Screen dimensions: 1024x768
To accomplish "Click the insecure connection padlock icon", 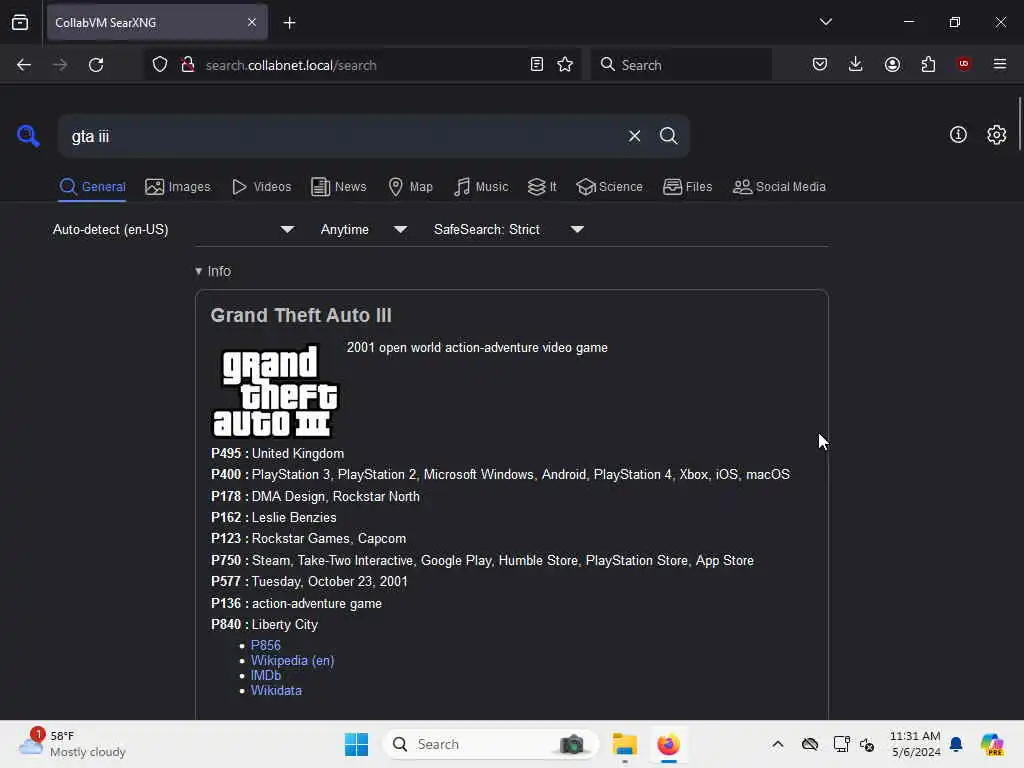I will click(x=188, y=65).
